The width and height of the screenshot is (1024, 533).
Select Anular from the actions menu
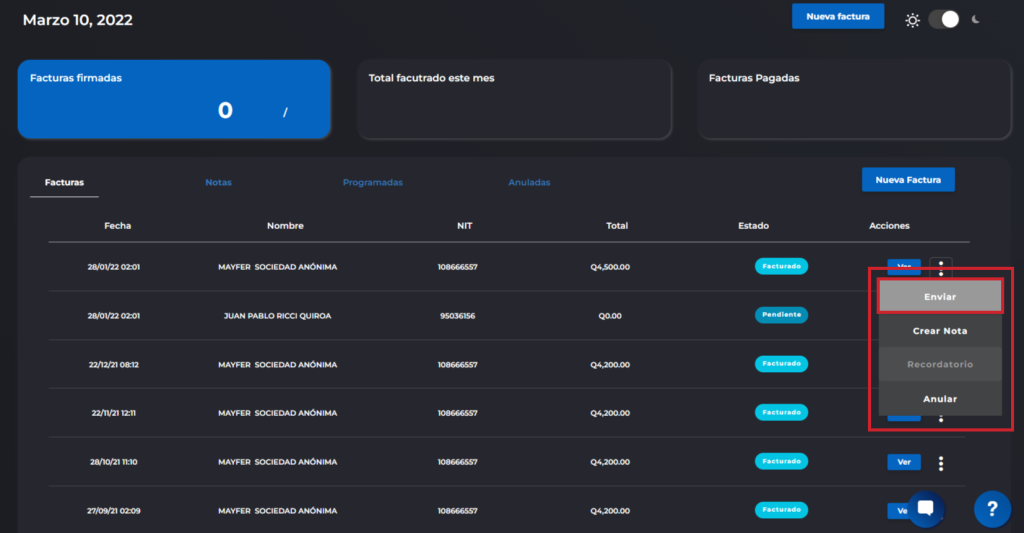pos(940,399)
